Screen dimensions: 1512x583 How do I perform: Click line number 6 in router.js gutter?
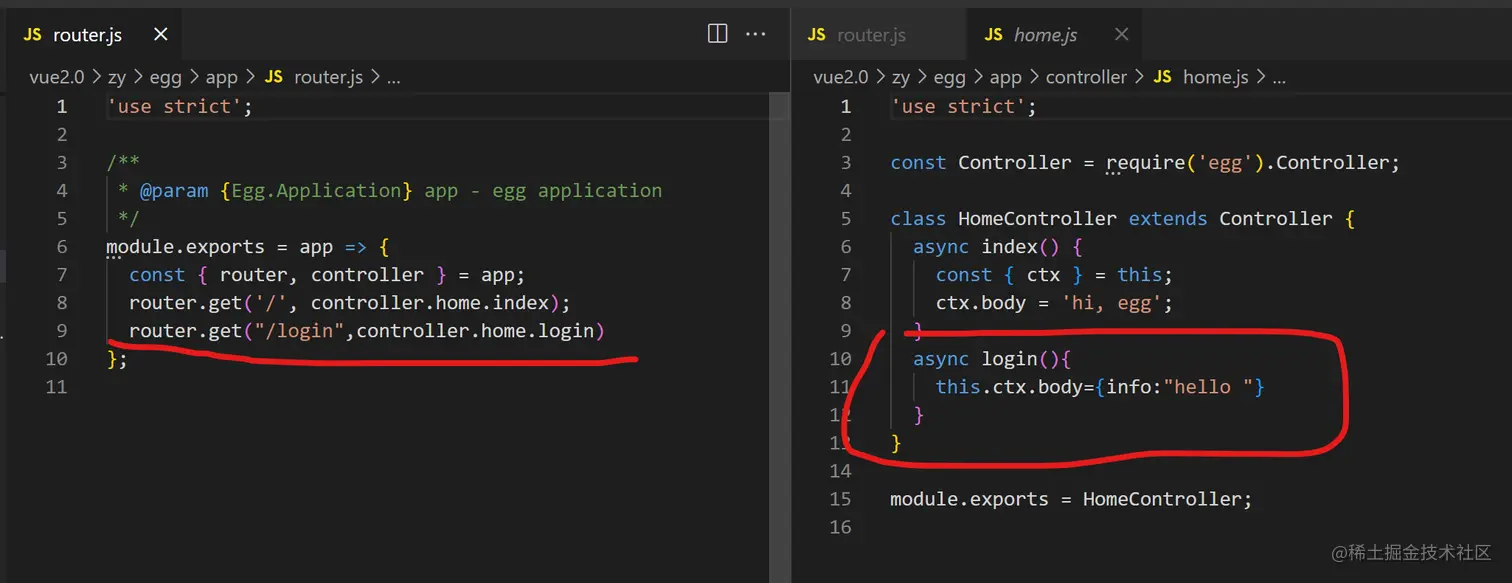[62, 247]
